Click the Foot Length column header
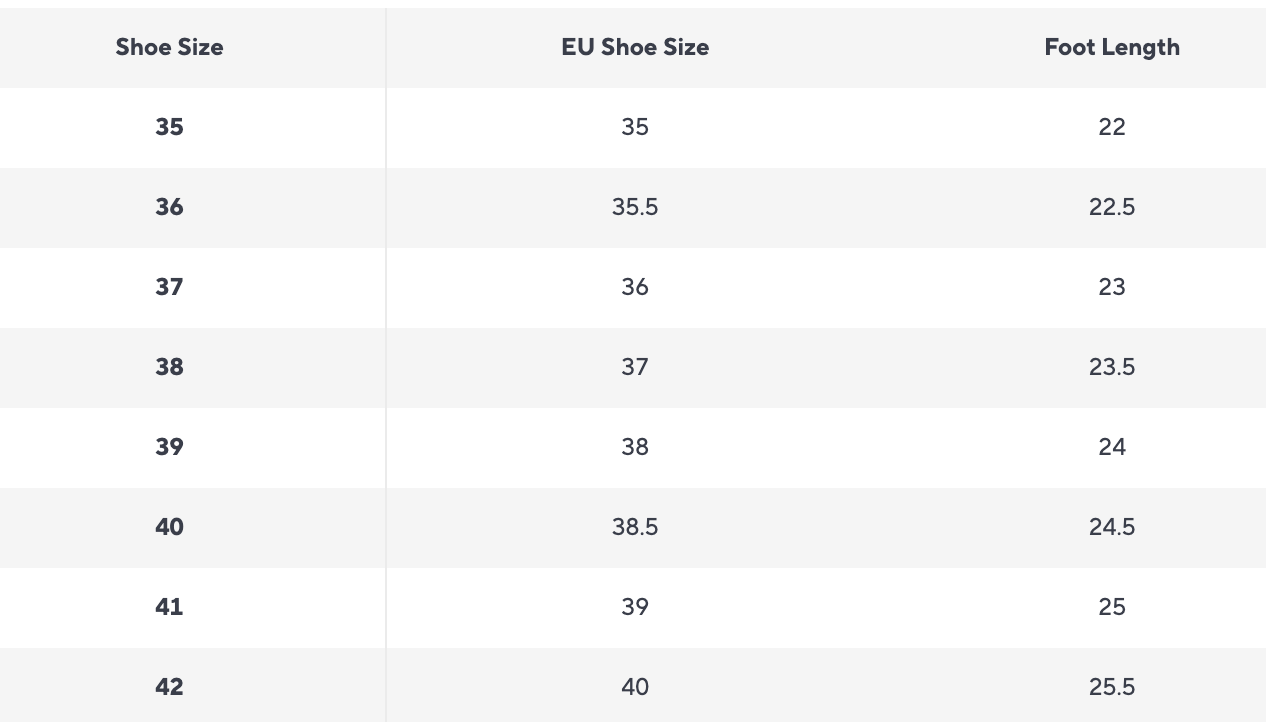This screenshot has width=1266, height=722. 1112,47
